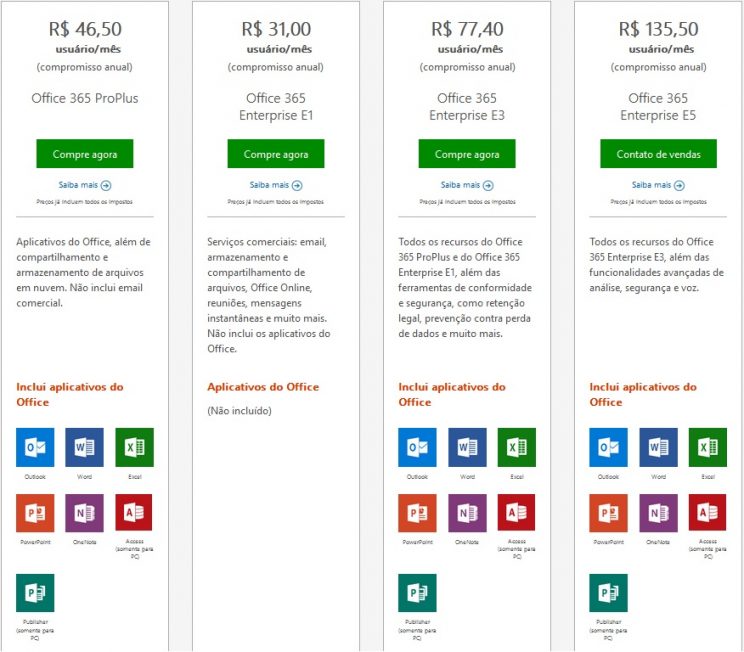
Task: Click 'Aplicativos do Office' heading in E1 plan
Action: [x=263, y=387]
